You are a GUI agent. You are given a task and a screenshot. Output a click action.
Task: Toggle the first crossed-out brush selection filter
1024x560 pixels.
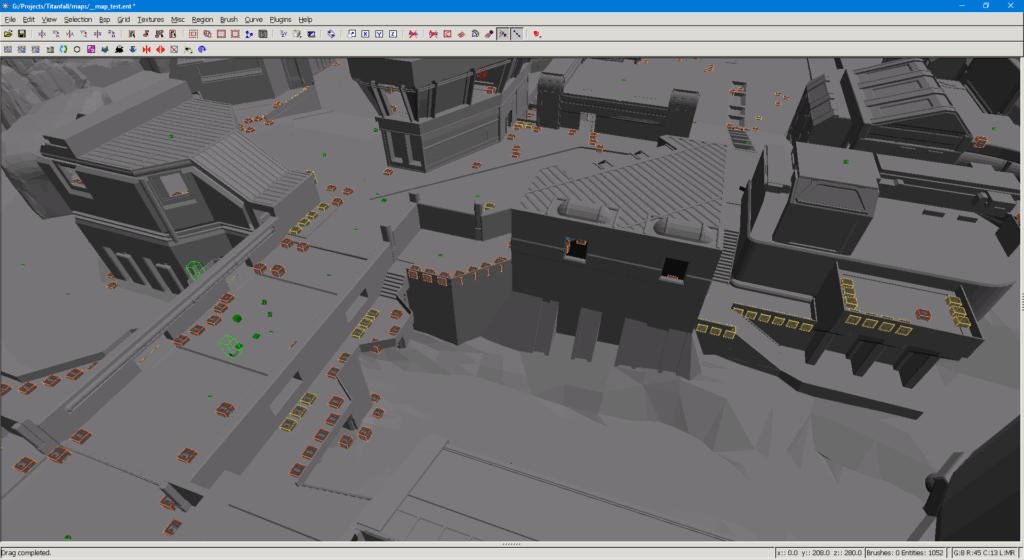413,34
